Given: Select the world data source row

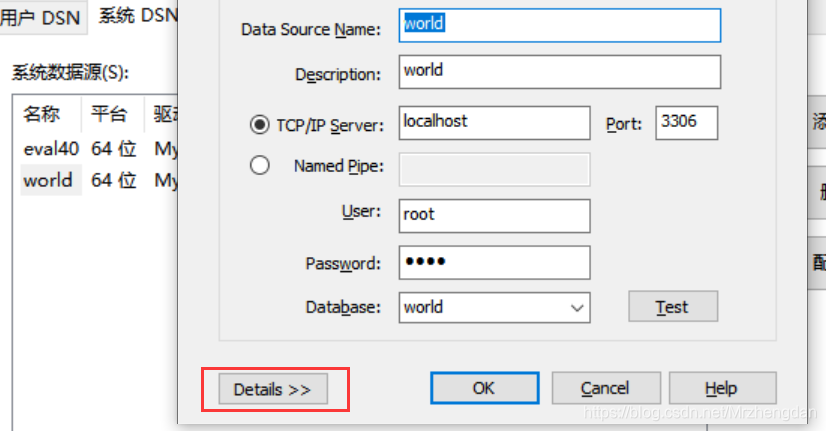Looking at the screenshot, I should coord(100,180).
